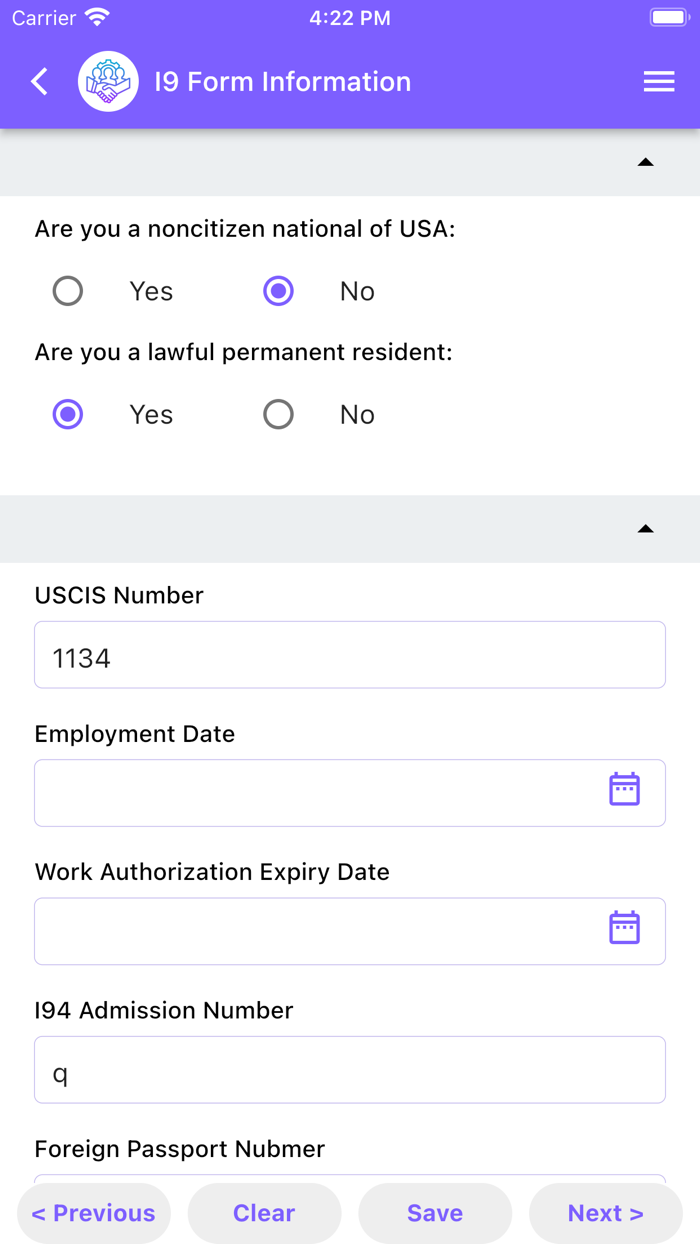
Task: Clear the form with the Clear button
Action: pos(264,1213)
